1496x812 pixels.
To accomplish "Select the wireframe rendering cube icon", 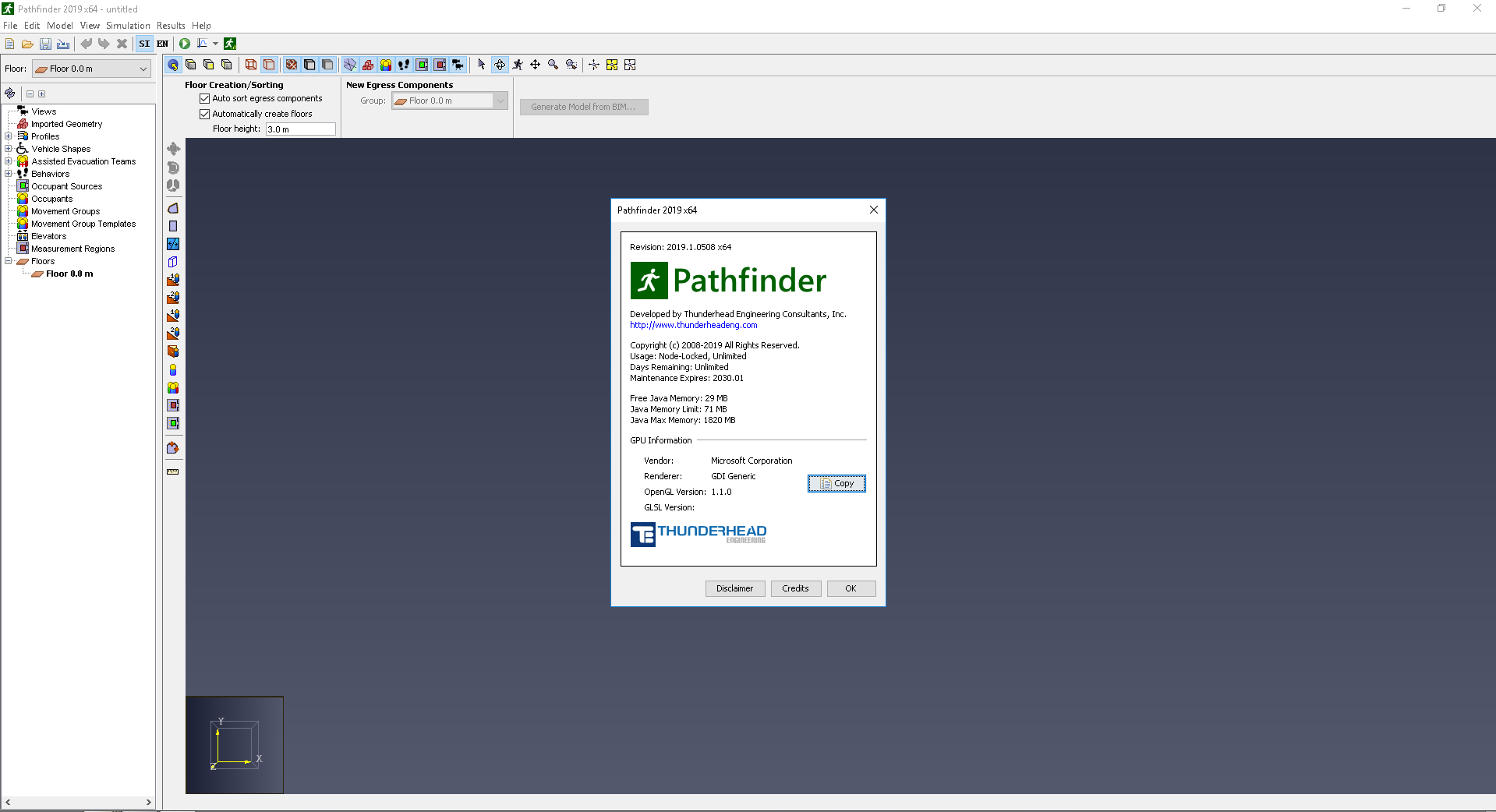I will coord(251,65).
